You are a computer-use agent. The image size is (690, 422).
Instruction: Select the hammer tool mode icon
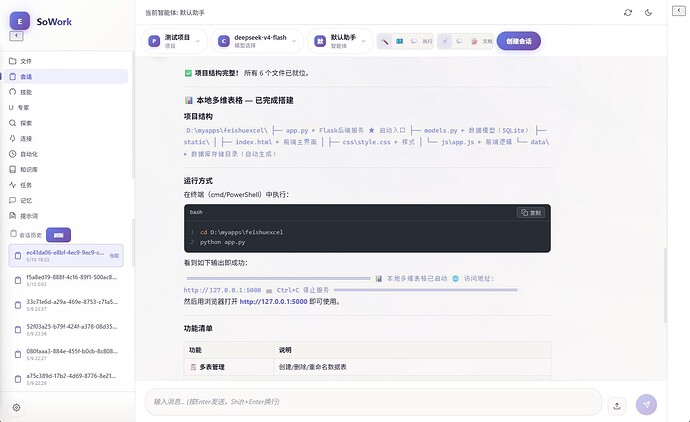[385, 41]
